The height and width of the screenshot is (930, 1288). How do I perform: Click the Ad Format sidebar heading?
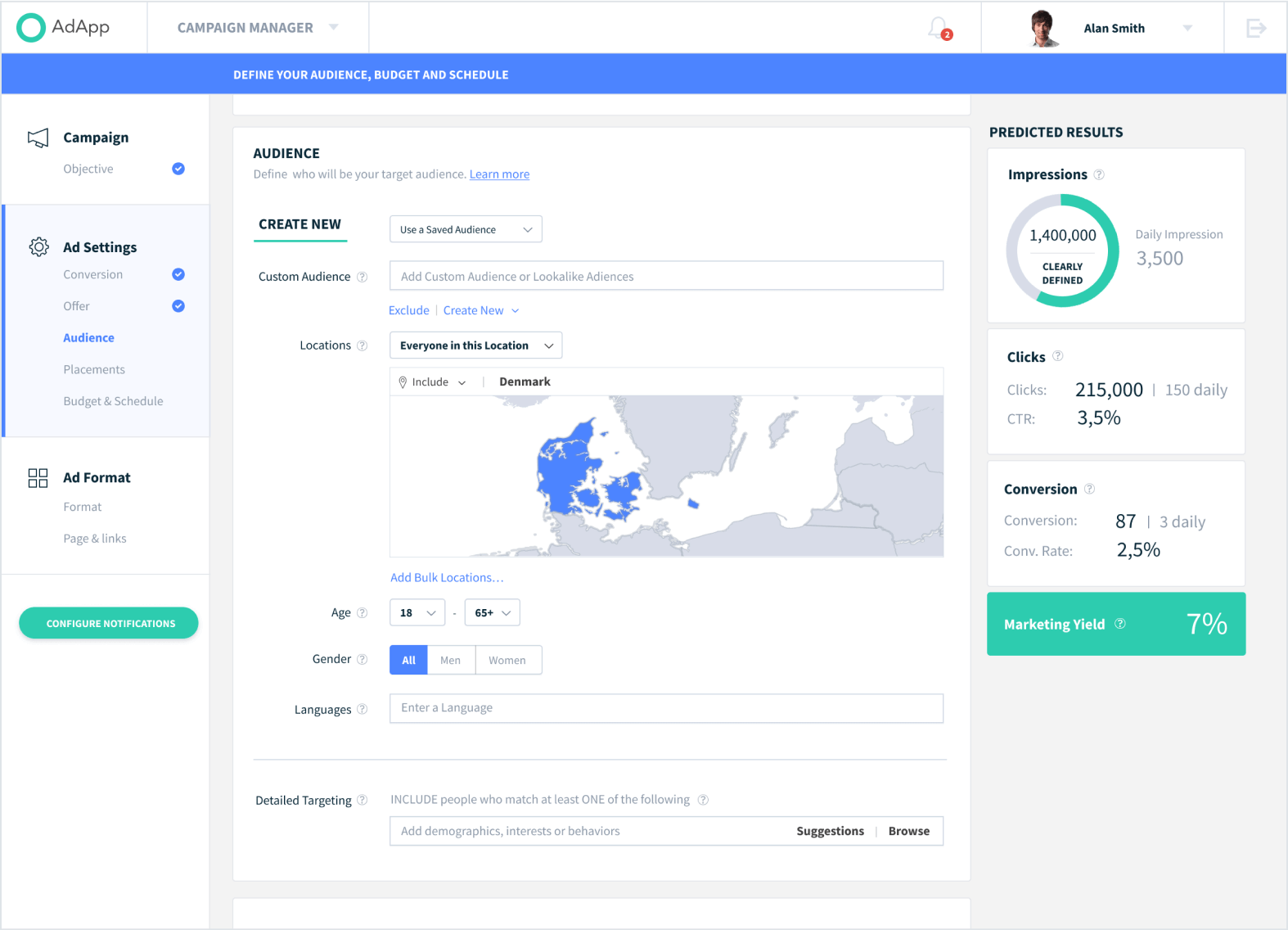pyautogui.click(x=97, y=478)
